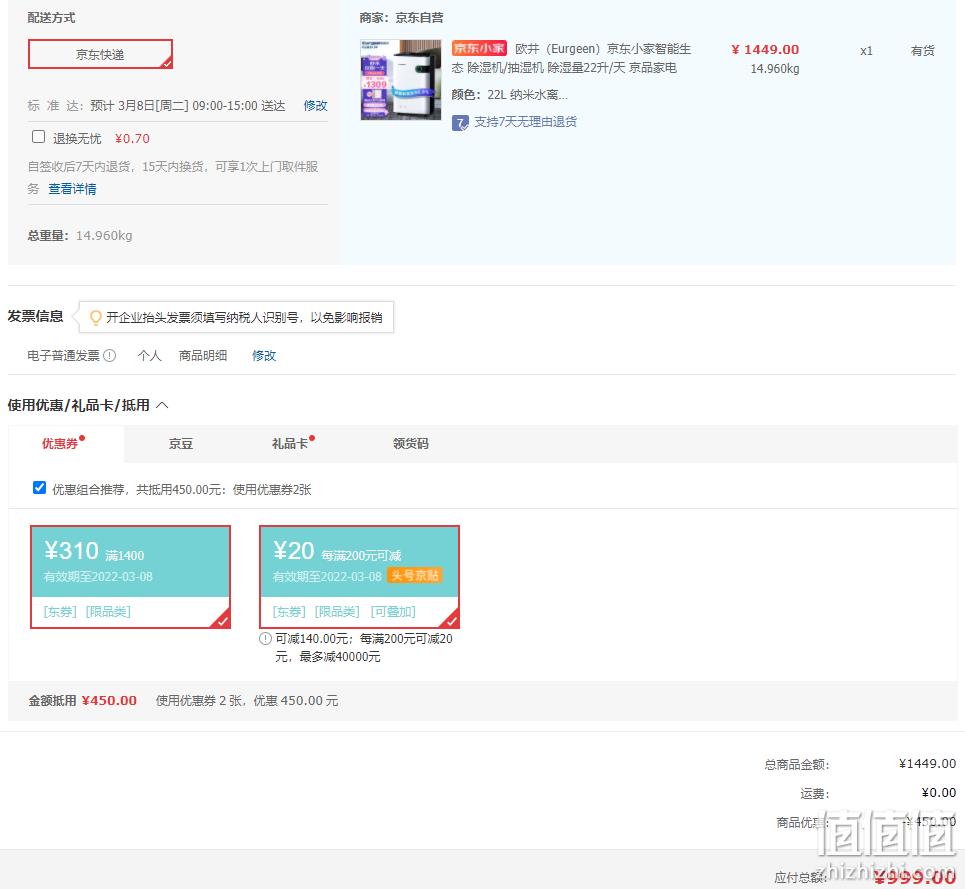965x889 pixels.
Task: Click the 商品明细 invoice content text
Action: [203, 356]
